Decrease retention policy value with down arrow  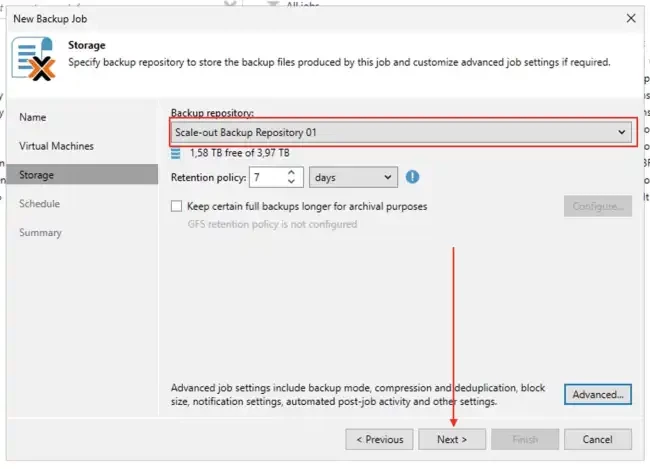291,182
